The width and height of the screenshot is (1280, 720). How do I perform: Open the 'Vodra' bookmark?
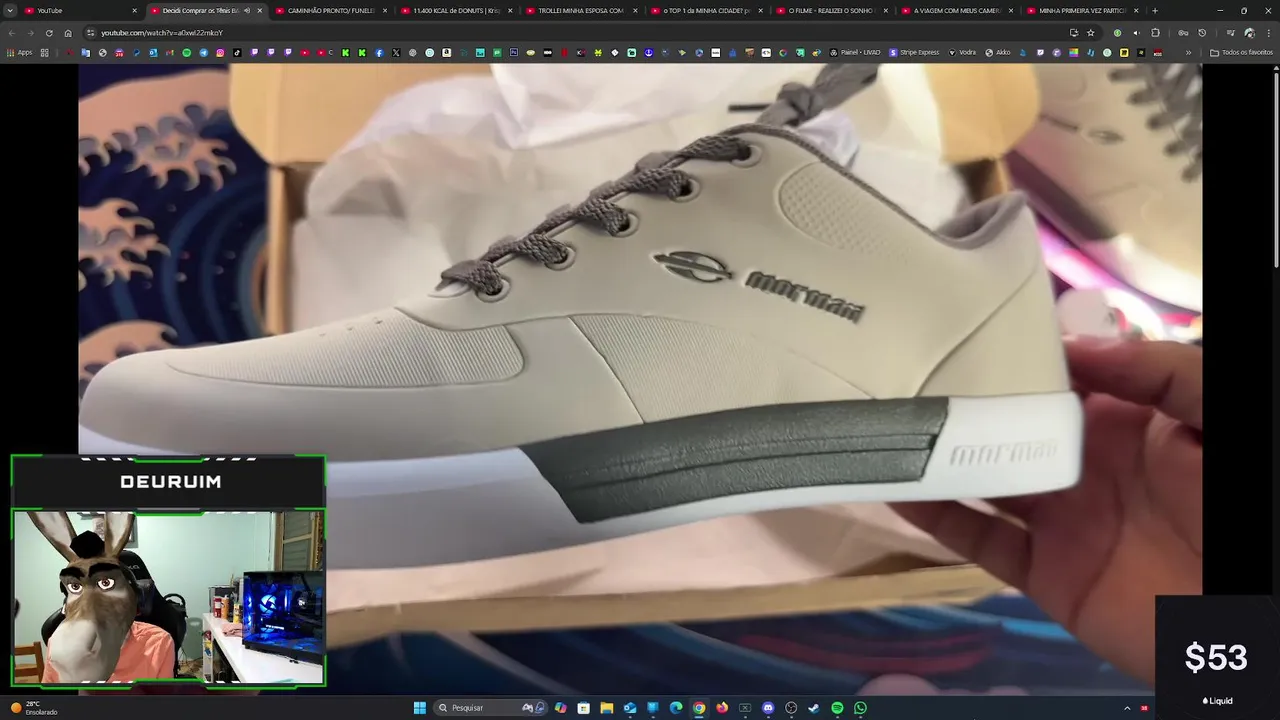(962, 52)
